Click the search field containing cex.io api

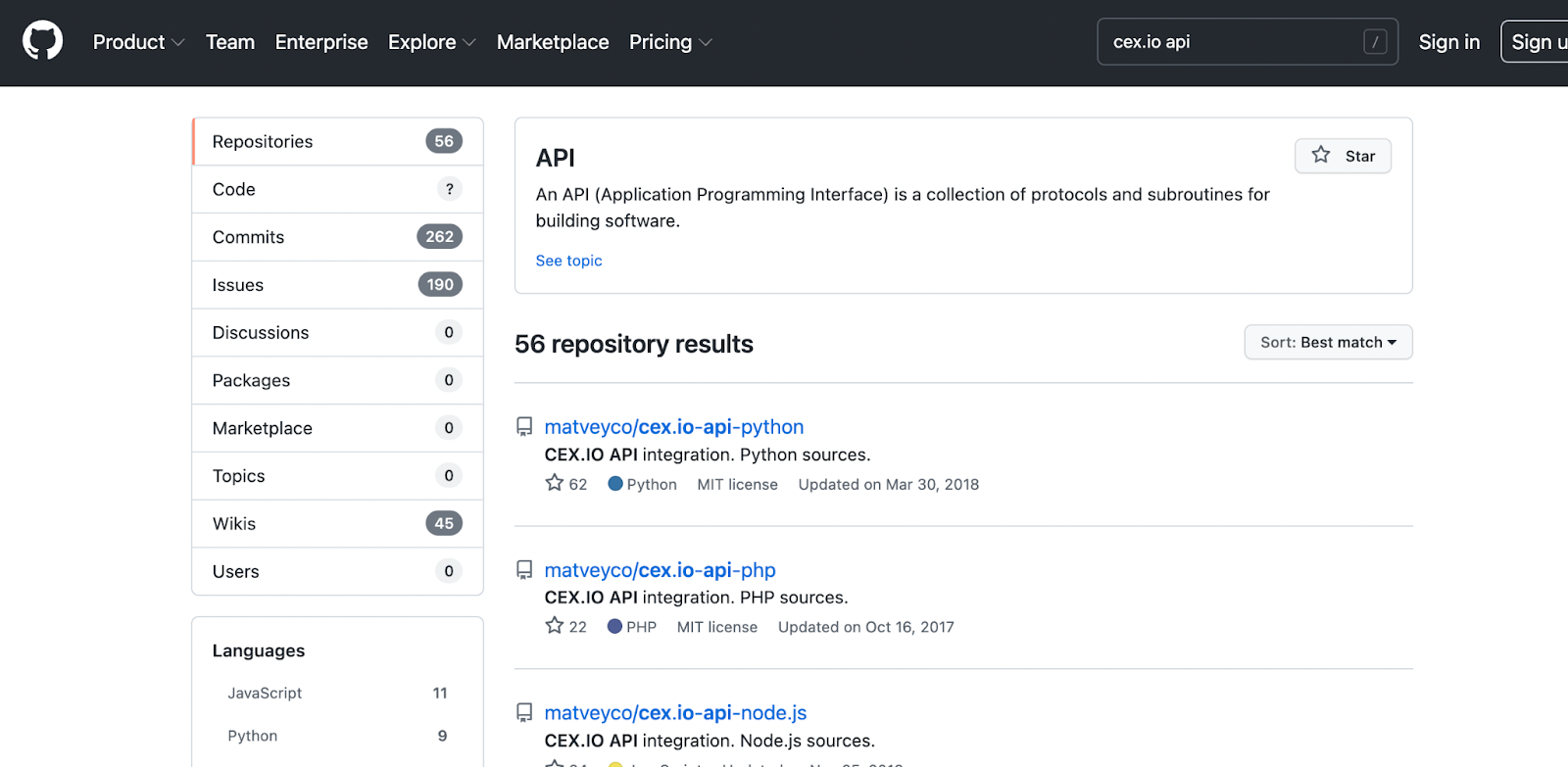click(1230, 42)
